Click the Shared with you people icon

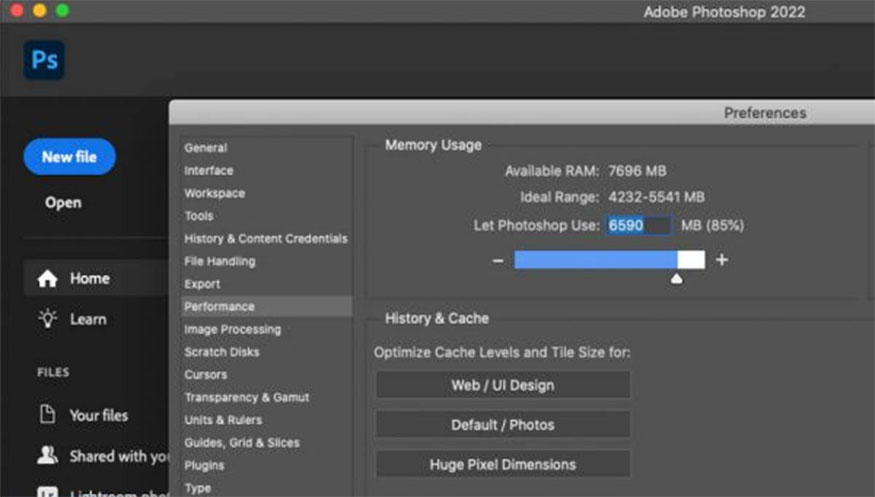(x=47, y=456)
